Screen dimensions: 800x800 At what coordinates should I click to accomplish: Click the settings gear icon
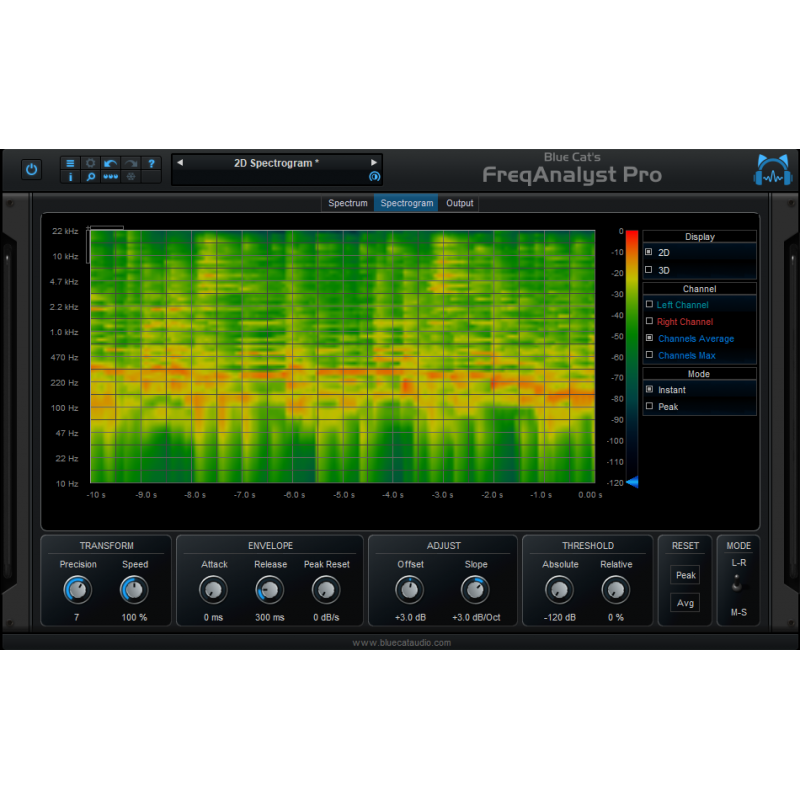pyautogui.click(x=90, y=163)
